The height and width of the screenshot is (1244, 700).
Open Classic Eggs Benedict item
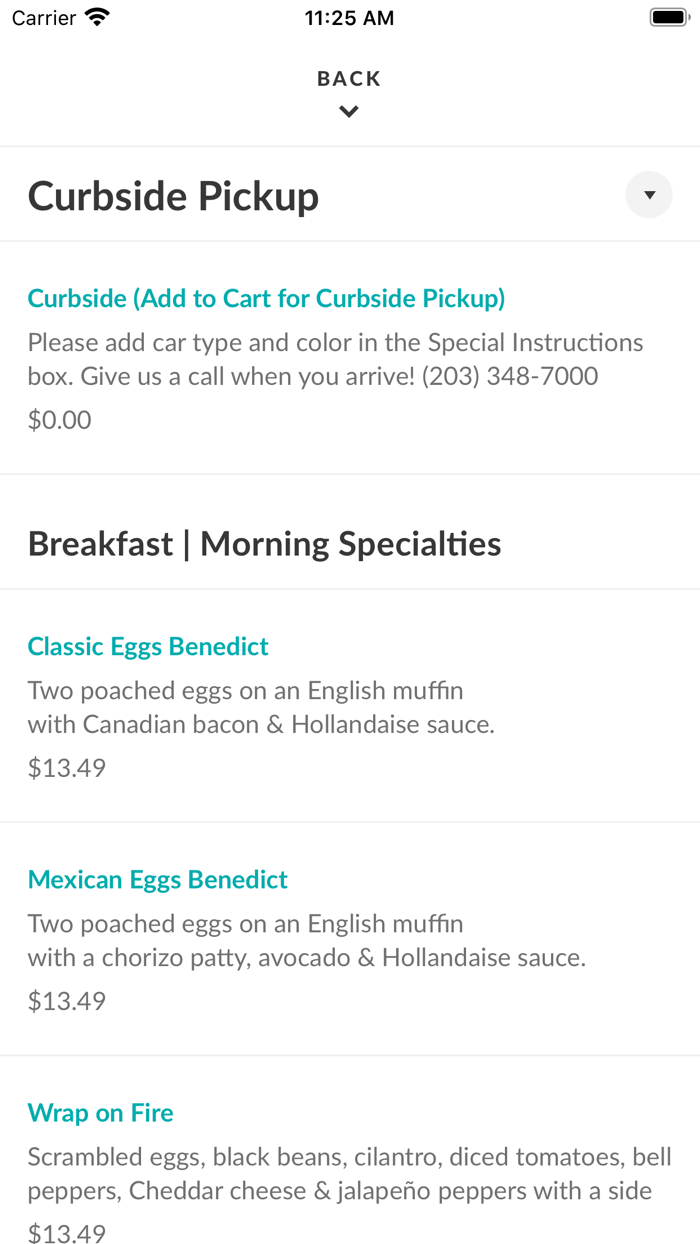tap(148, 647)
